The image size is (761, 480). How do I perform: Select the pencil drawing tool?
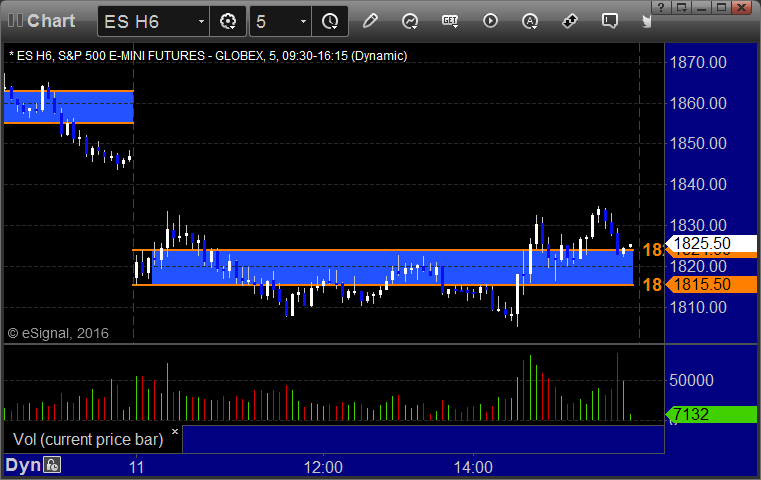pos(370,21)
